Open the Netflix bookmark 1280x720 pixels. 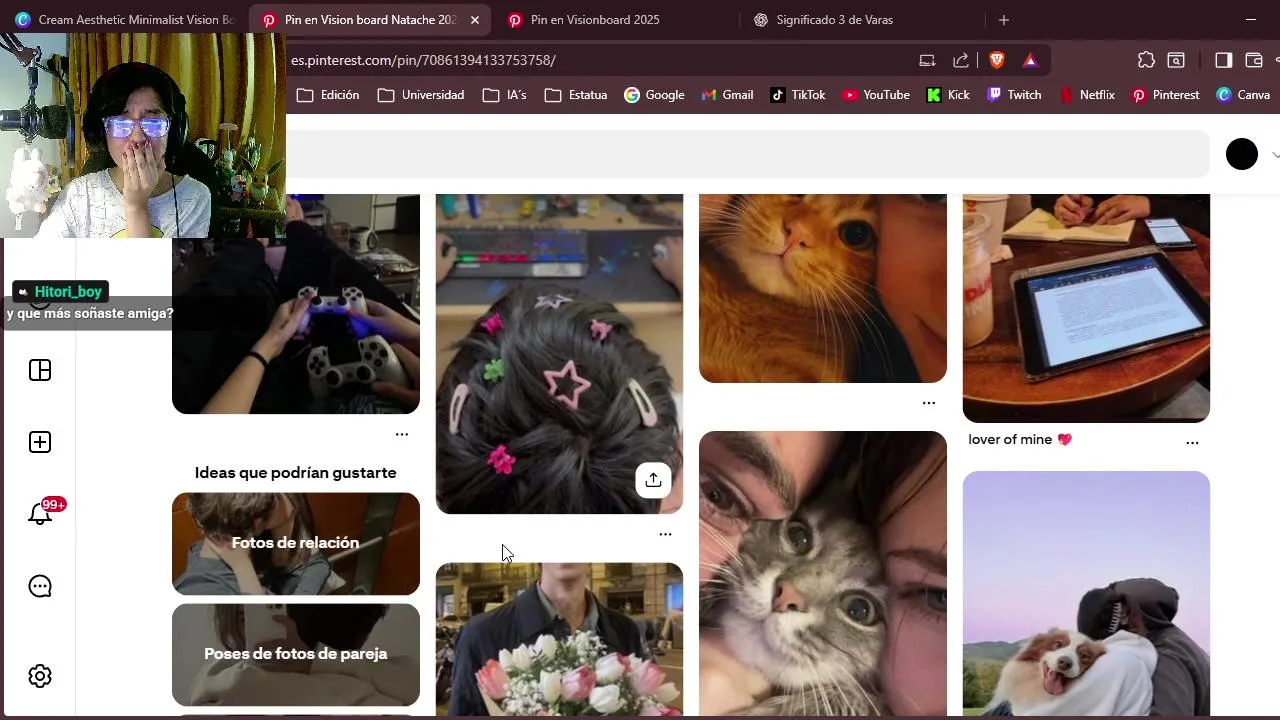[1087, 95]
